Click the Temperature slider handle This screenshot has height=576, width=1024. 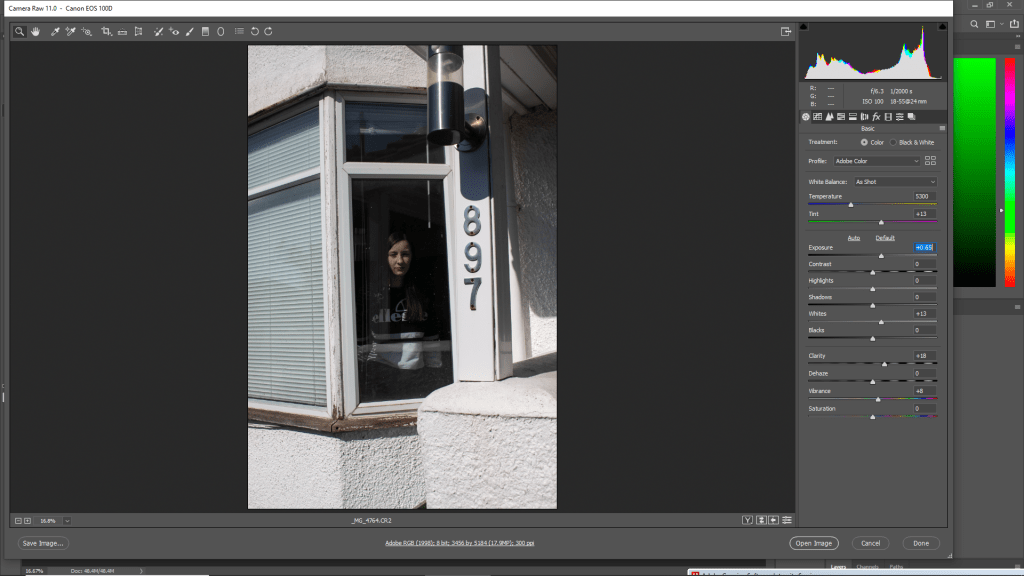(x=851, y=204)
